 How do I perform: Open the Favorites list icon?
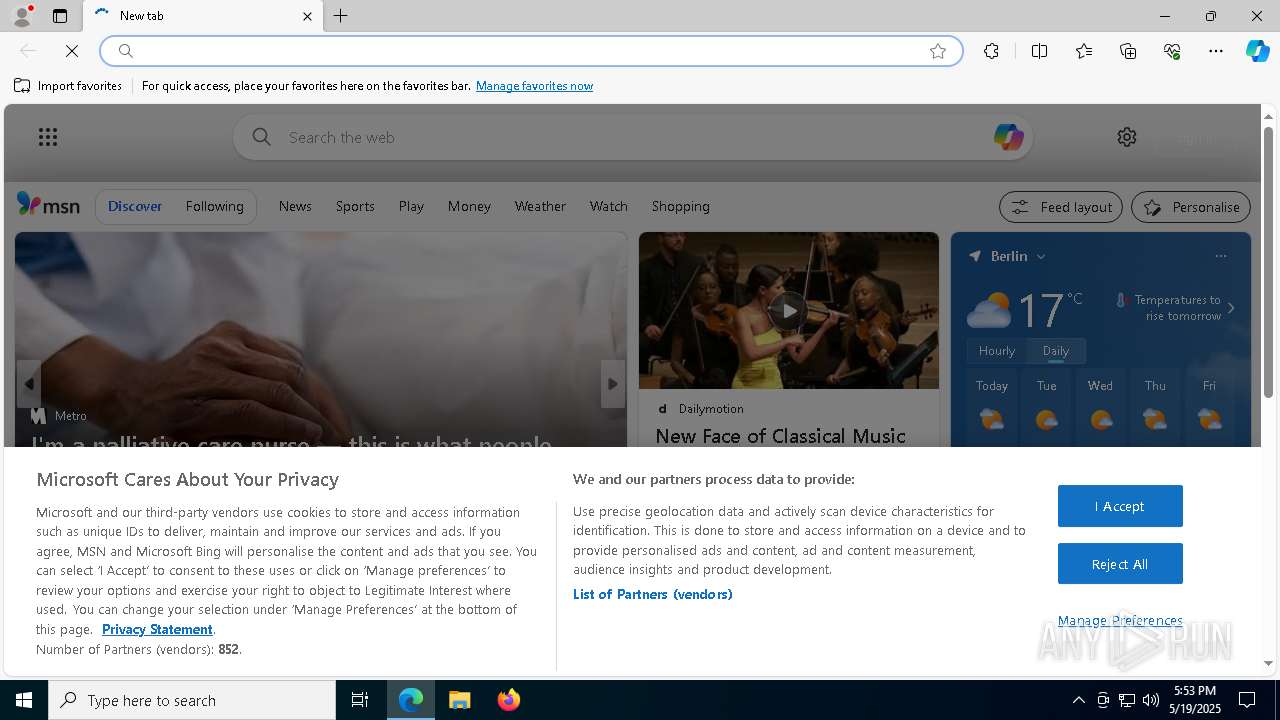[x=1084, y=51]
